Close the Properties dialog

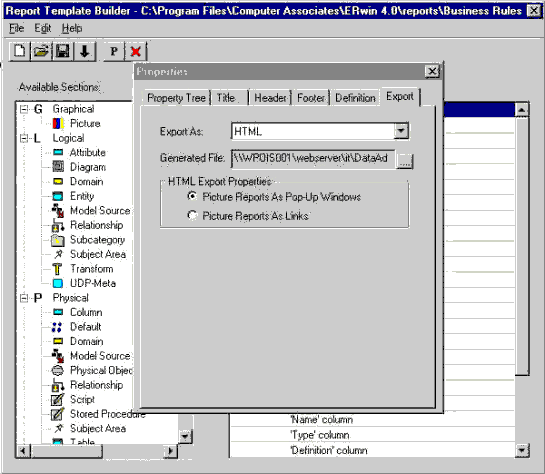[432, 71]
